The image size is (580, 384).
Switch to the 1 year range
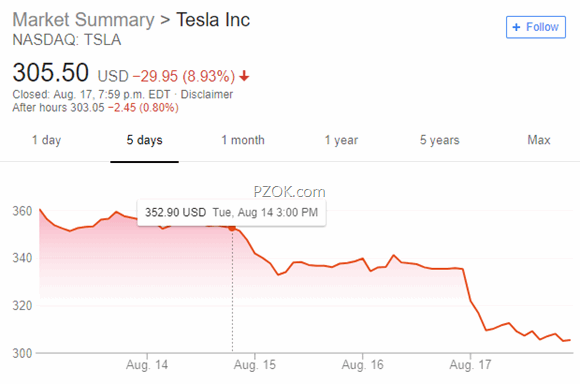pos(341,140)
